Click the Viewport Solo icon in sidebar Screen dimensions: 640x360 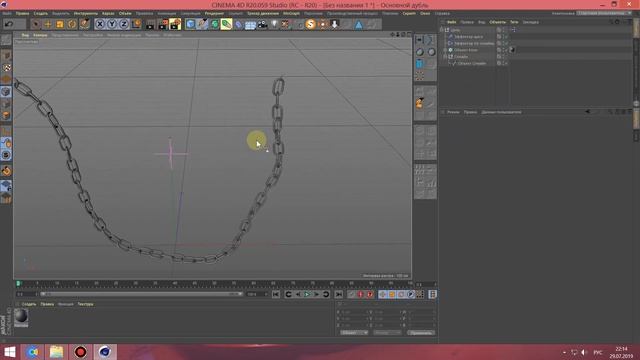6,155
